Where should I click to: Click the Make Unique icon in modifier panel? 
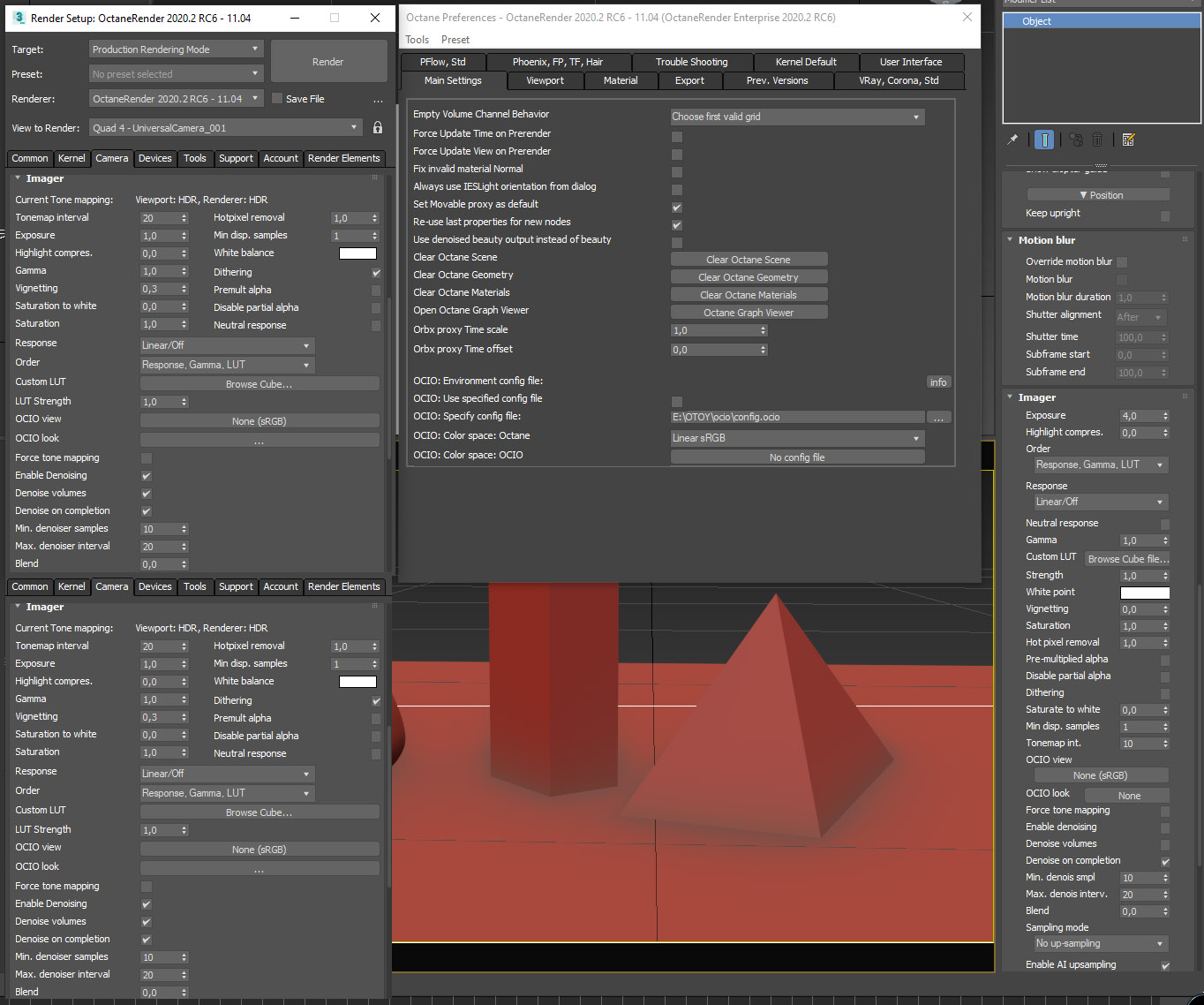(1076, 140)
